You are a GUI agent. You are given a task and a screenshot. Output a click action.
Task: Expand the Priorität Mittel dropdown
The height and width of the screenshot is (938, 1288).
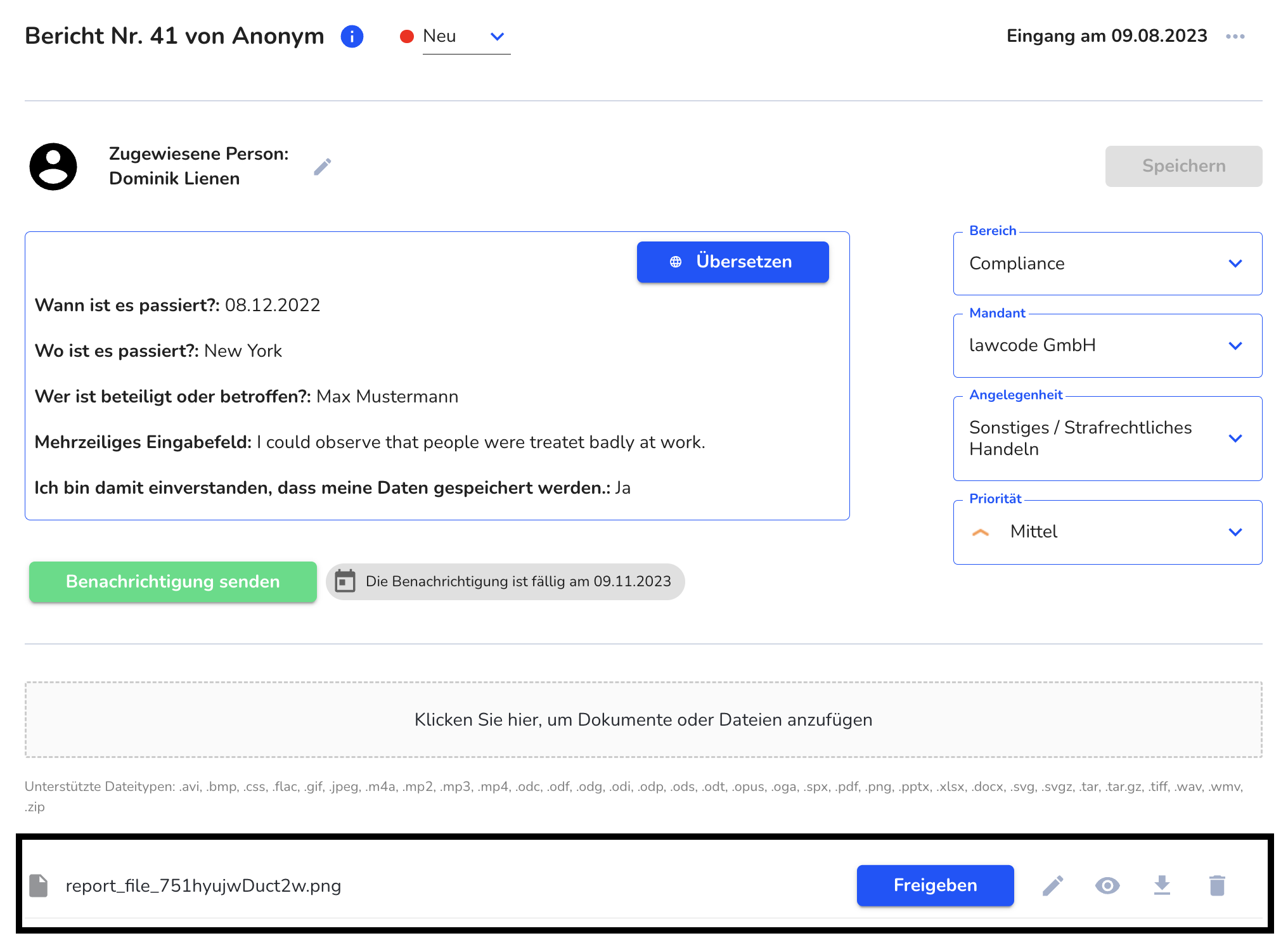[x=1107, y=532]
